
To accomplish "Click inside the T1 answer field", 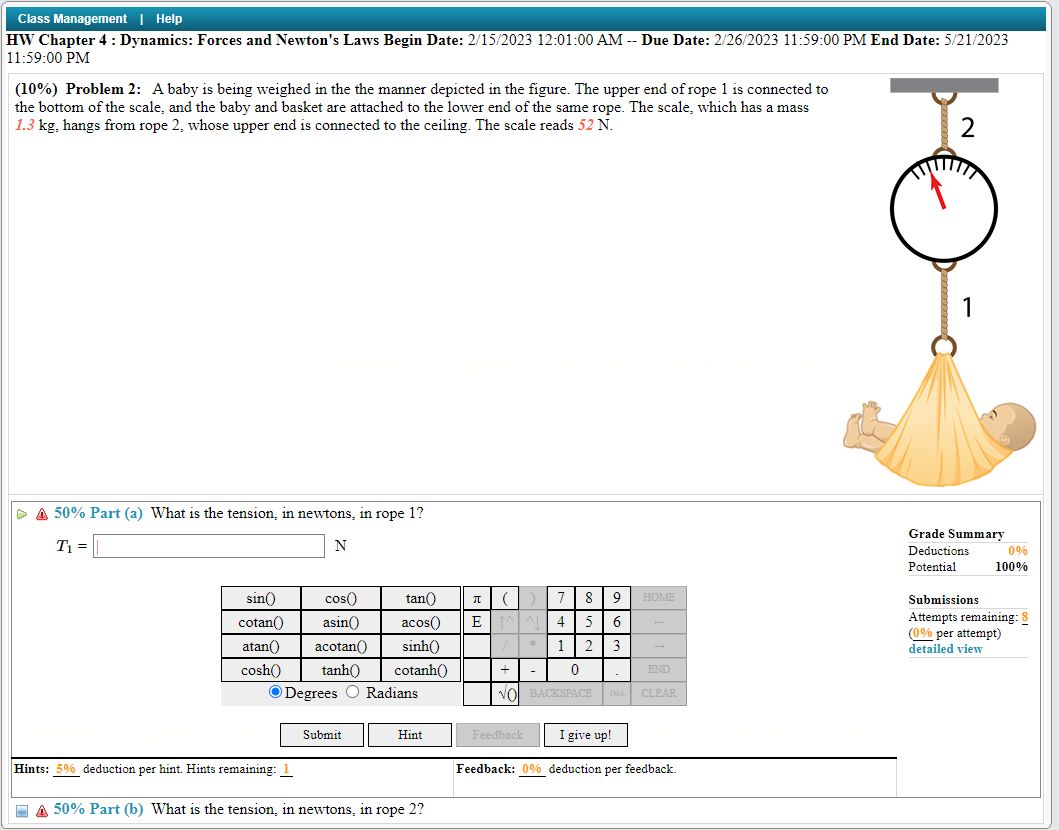I will coord(208,546).
